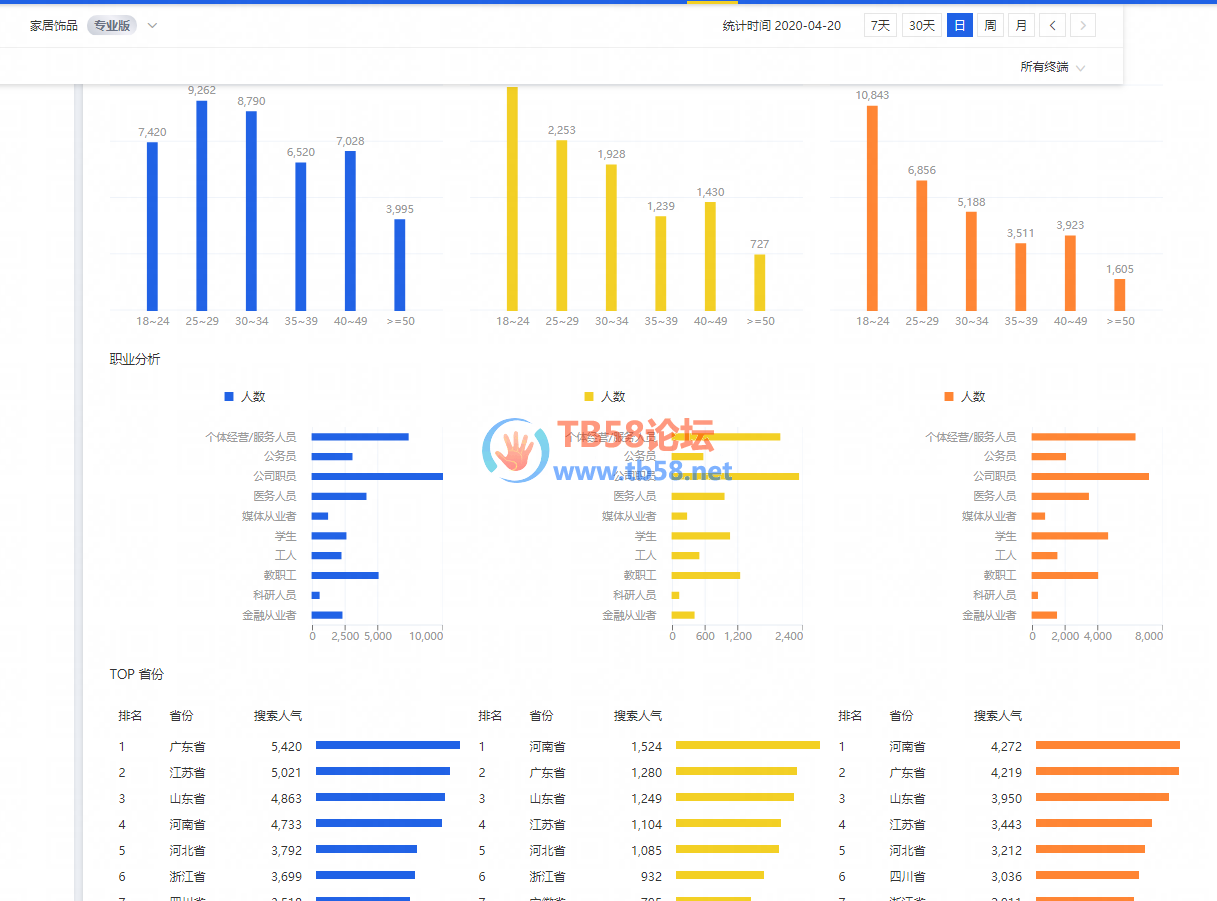
Task: Toggle the blue 人数 legend marker
Action: (229, 397)
